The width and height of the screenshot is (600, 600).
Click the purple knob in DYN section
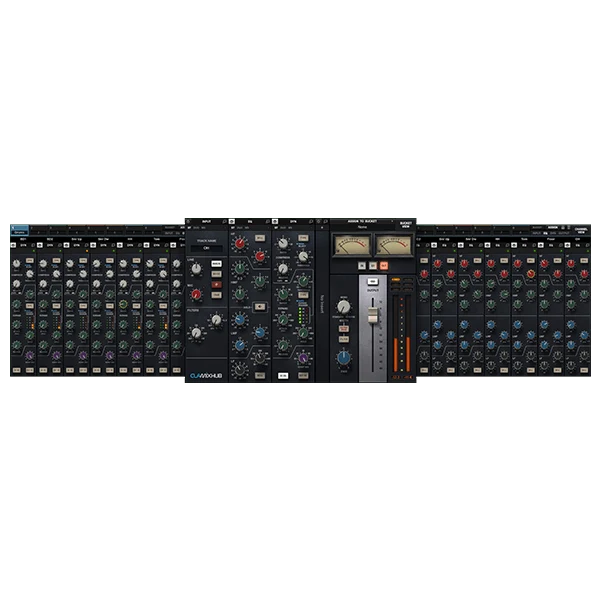coord(303,358)
